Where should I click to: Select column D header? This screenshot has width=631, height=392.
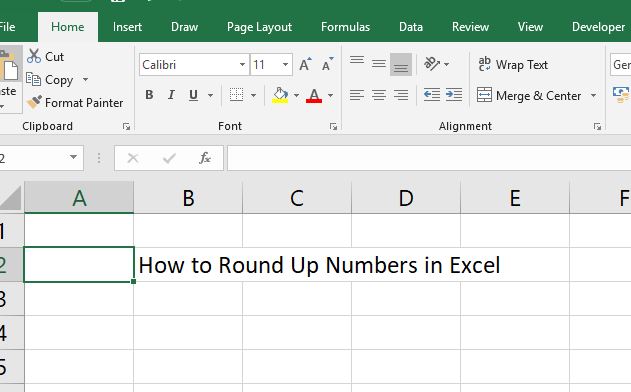(x=406, y=198)
